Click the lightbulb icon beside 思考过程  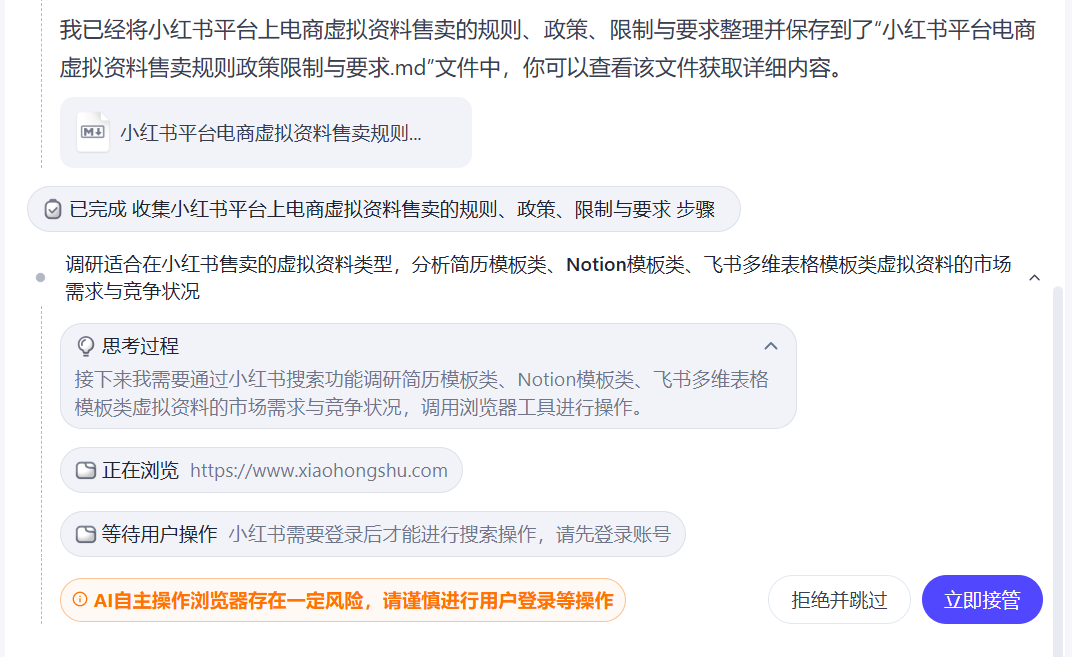point(86,346)
